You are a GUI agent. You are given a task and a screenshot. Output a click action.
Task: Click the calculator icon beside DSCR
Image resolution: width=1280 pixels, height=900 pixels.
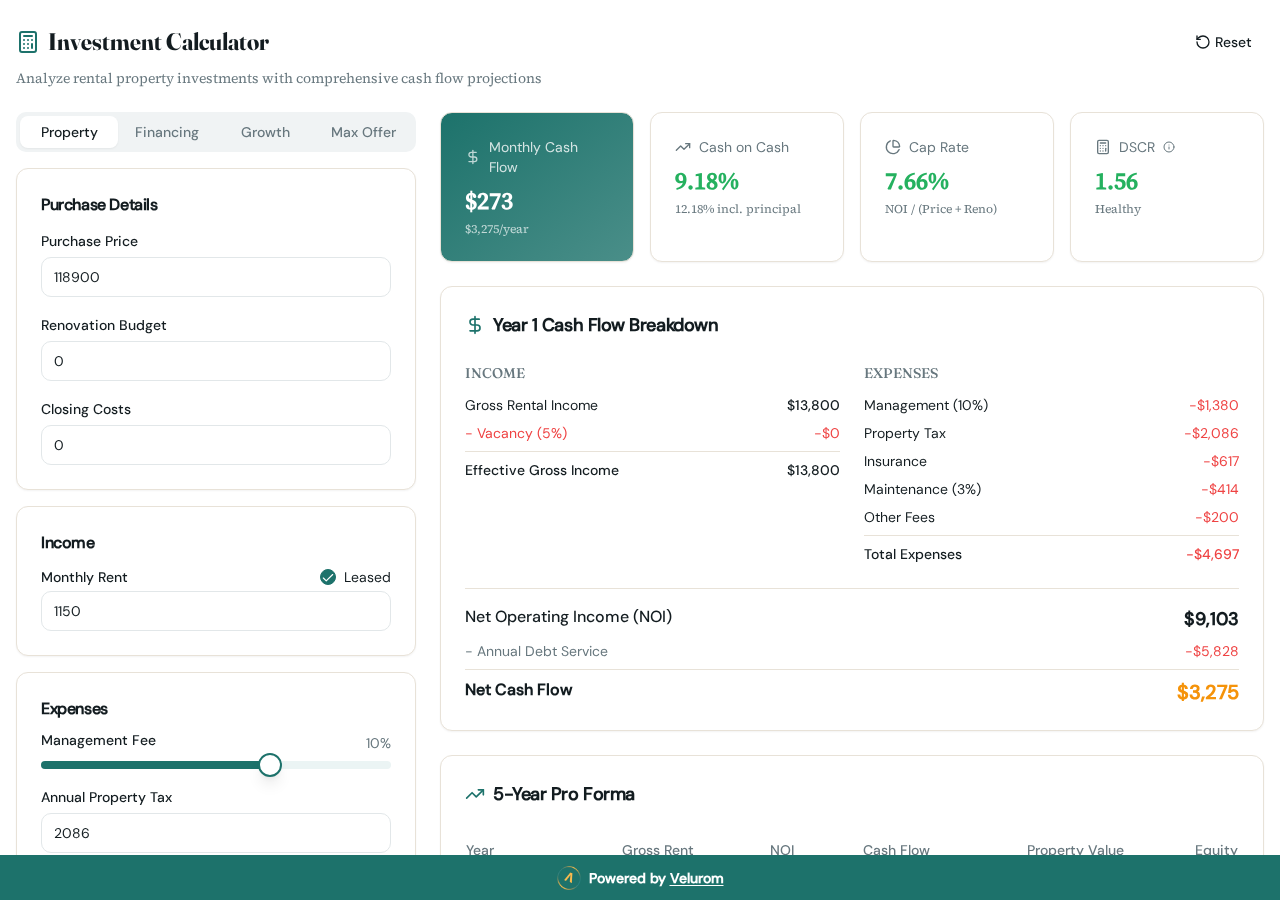1103,147
